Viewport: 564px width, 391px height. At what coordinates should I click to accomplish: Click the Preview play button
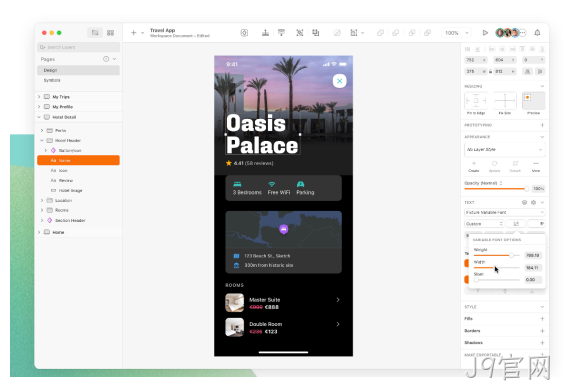tap(485, 33)
